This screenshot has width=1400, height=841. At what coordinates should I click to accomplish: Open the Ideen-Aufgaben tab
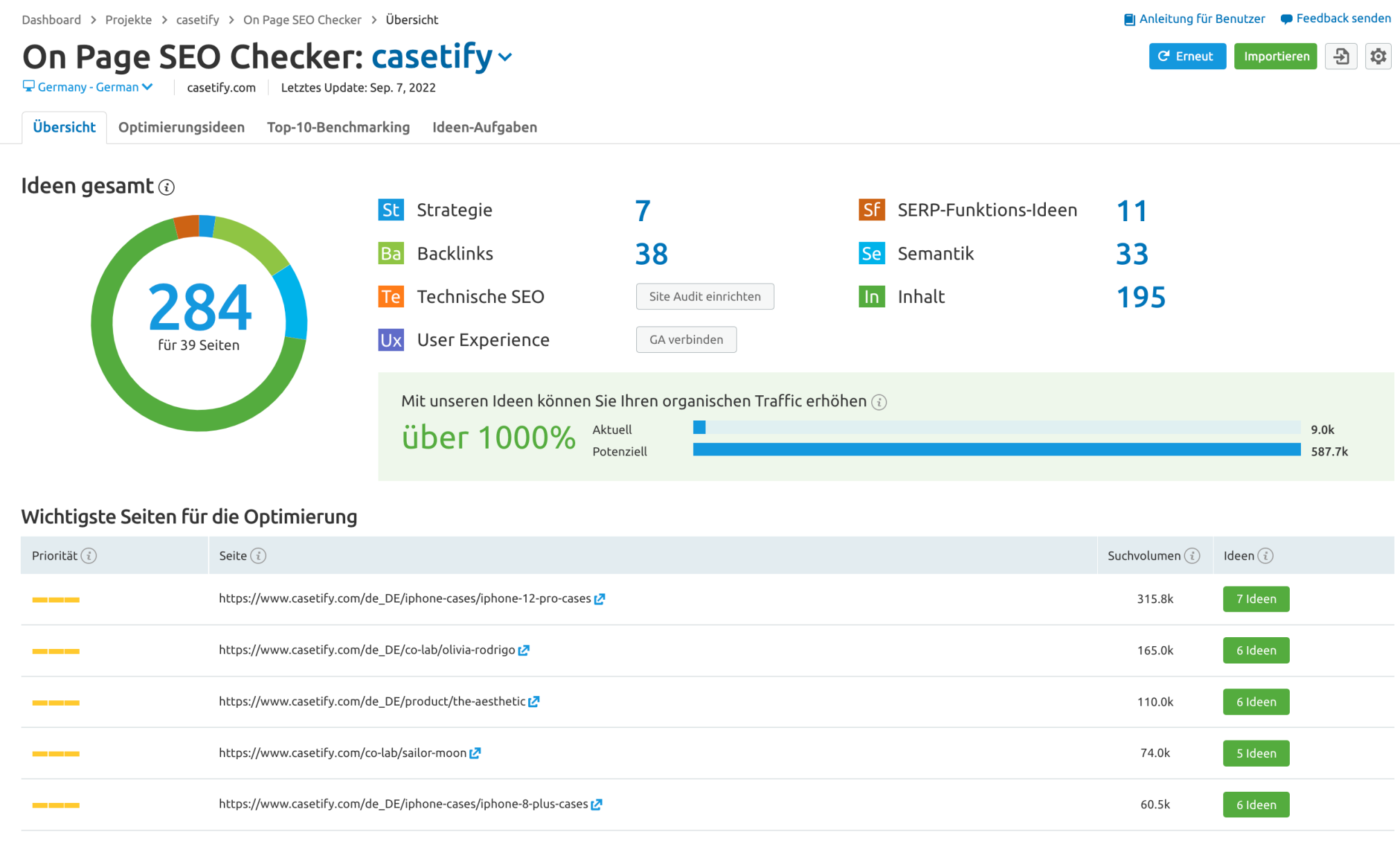484,128
